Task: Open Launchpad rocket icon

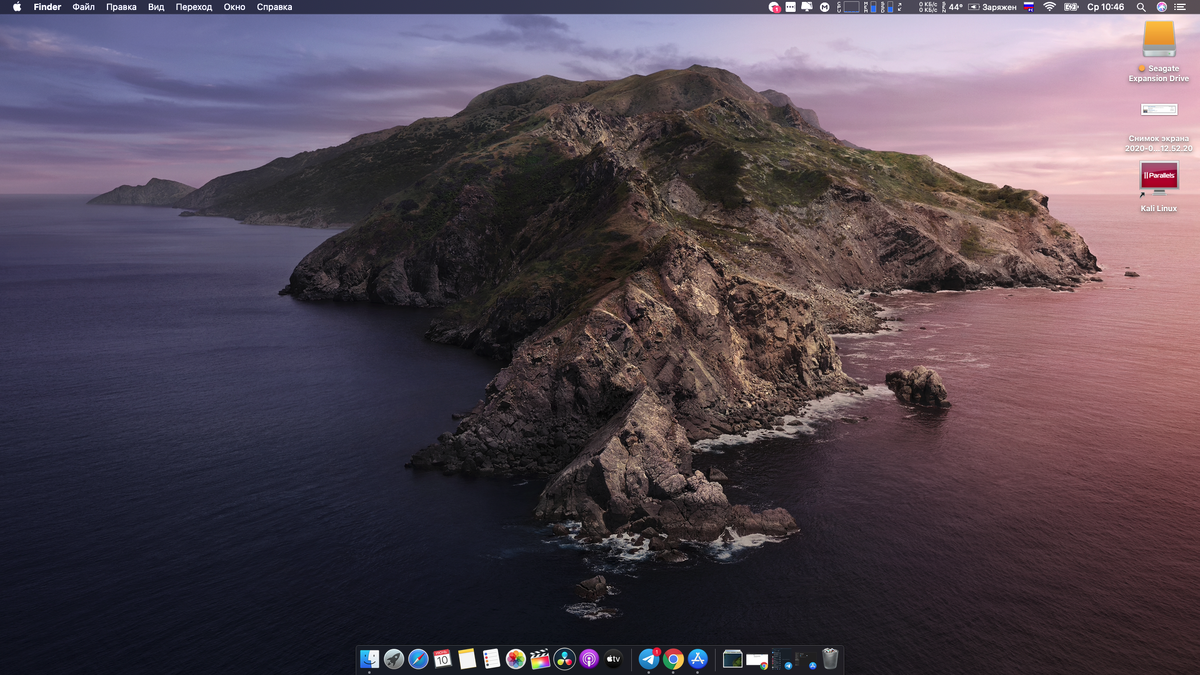Action: pos(394,659)
